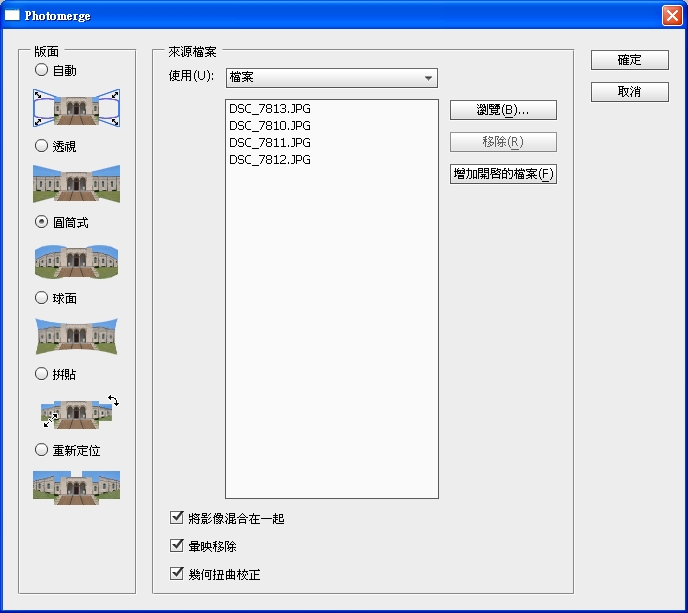Click the Photomerge title bar window icon
This screenshot has height=613, width=688.
coord(12,15)
